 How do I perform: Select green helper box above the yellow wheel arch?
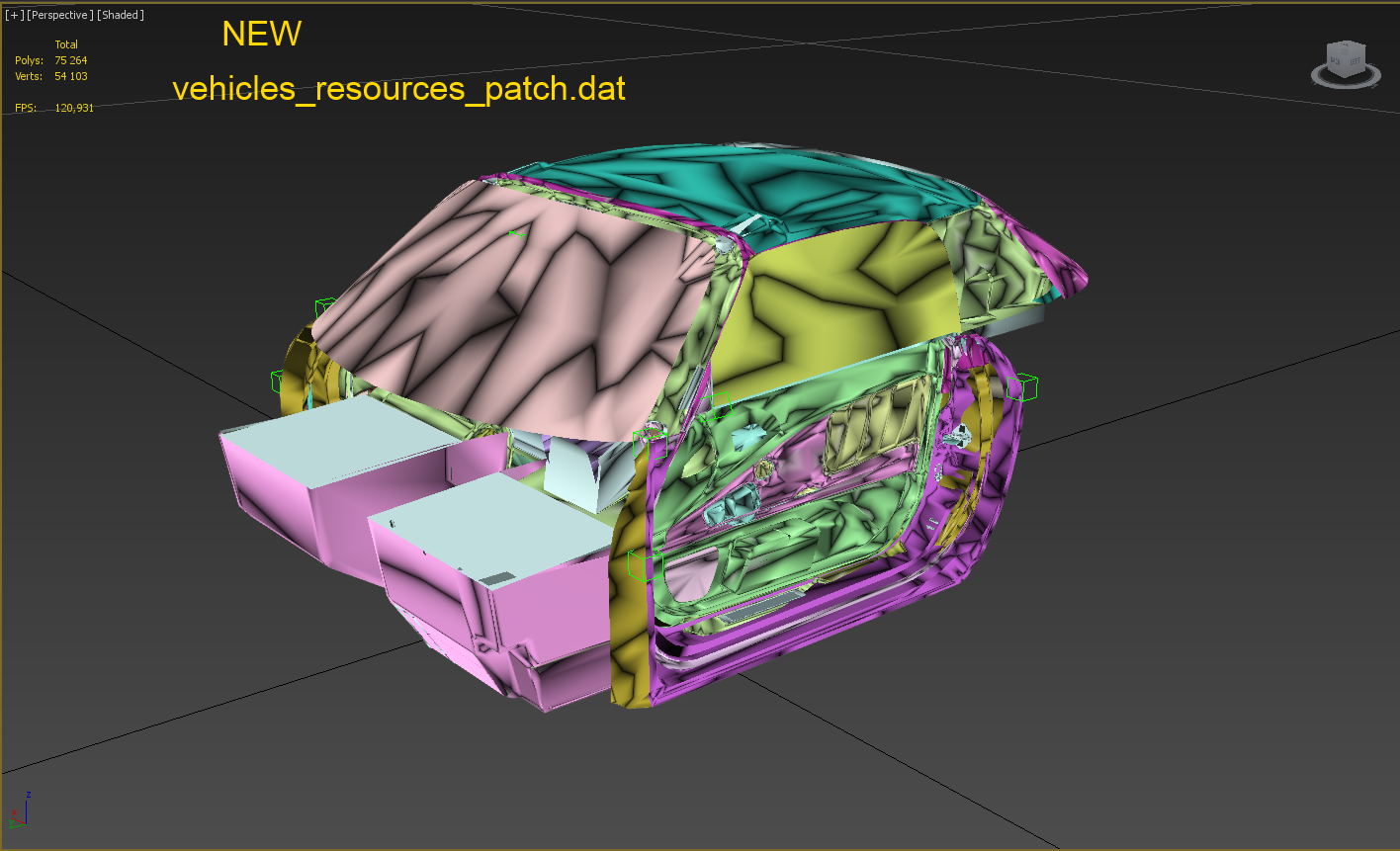324,308
